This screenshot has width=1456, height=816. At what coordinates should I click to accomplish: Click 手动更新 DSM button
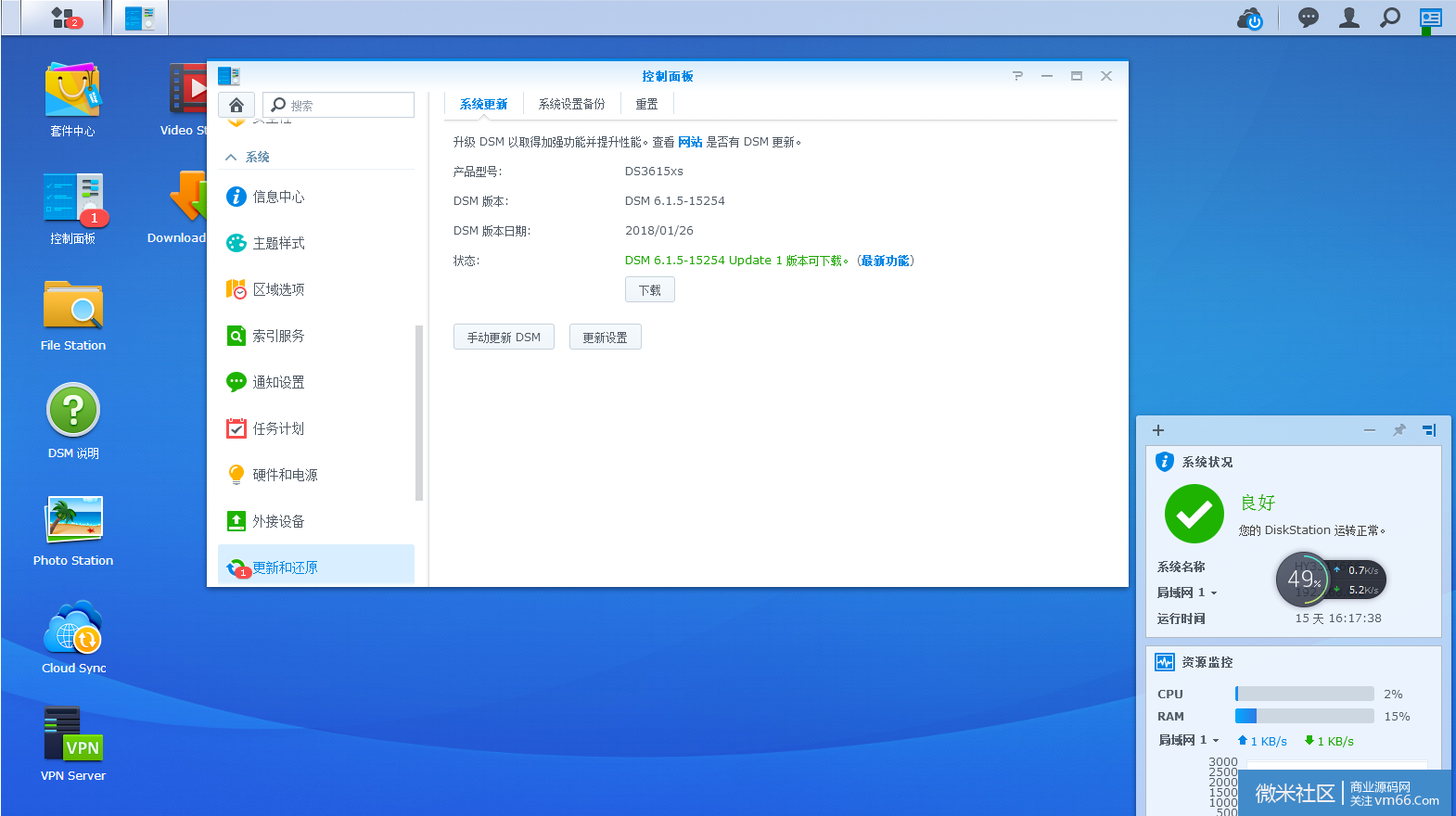[x=504, y=338]
